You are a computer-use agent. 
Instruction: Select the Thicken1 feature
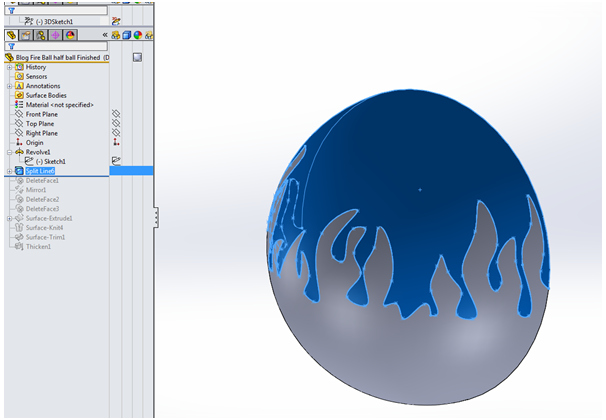point(38,246)
